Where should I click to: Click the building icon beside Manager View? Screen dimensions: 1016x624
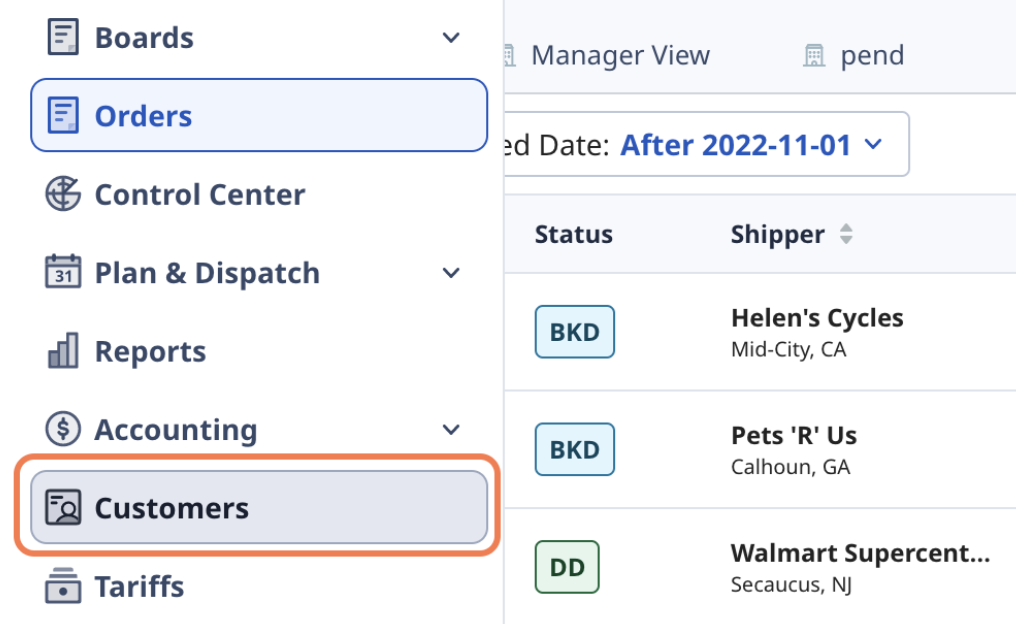pyautogui.click(x=510, y=55)
